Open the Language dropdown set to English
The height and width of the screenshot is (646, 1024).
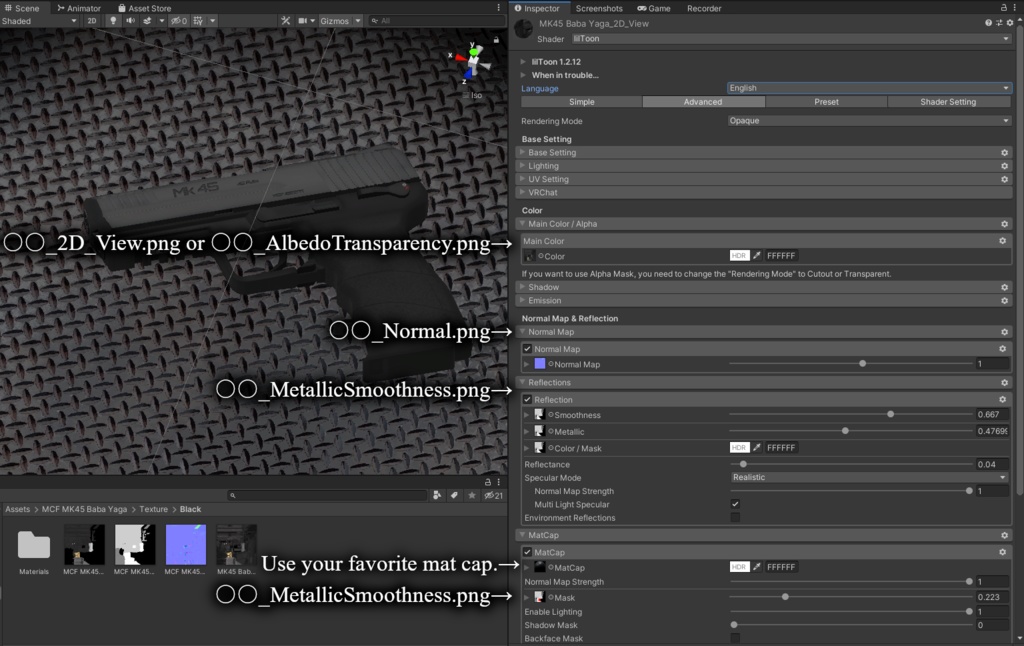[x=869, y=88]
